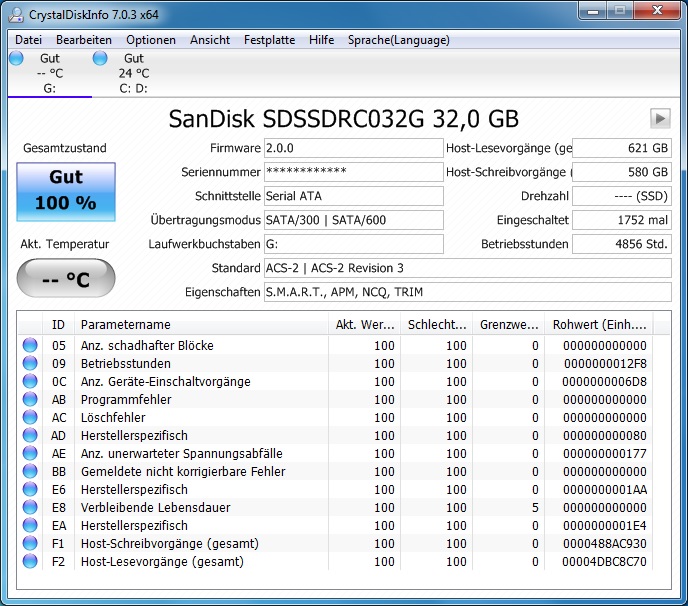The image size is (688, 606).
Task: Click raw value 0000000012F8
Action: pyautogui.click(x=605, y=363)
